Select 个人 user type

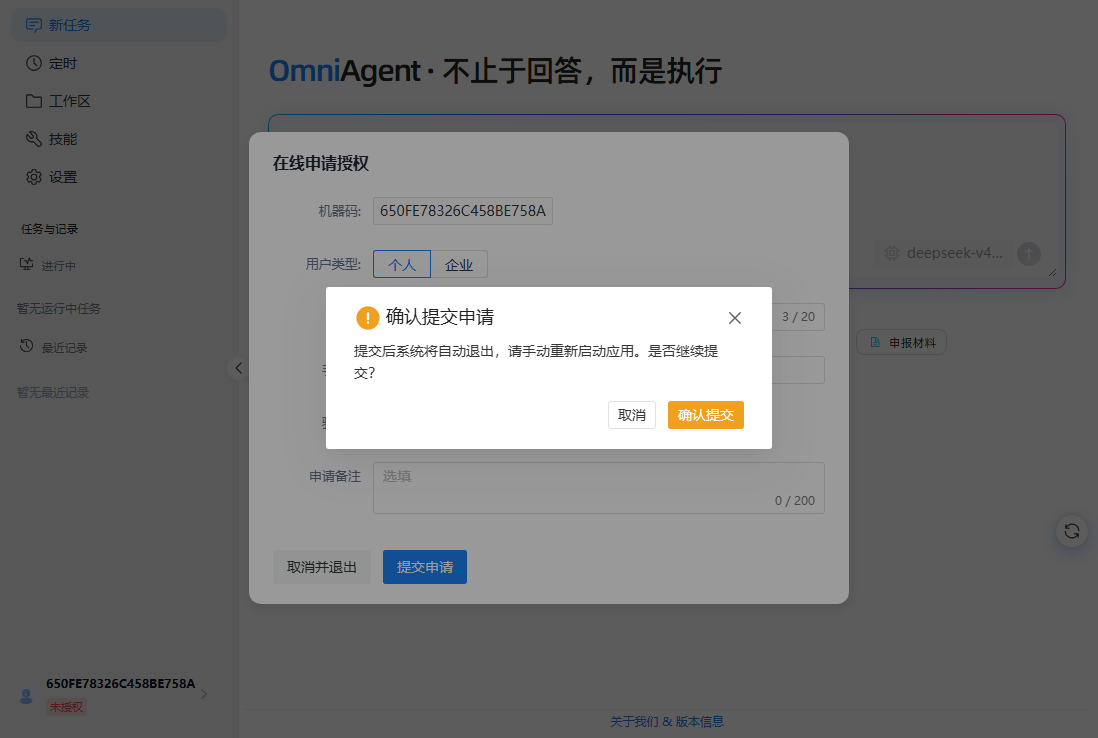[402, 264]
